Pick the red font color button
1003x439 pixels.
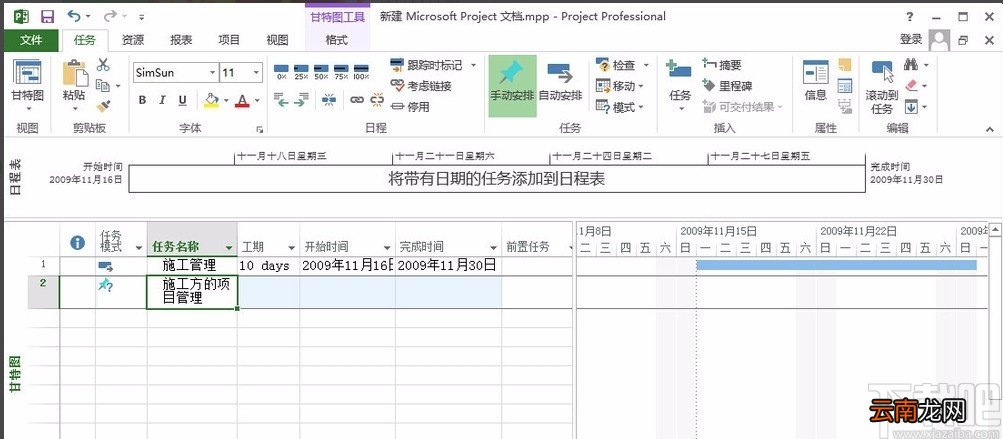pos(242,100)
